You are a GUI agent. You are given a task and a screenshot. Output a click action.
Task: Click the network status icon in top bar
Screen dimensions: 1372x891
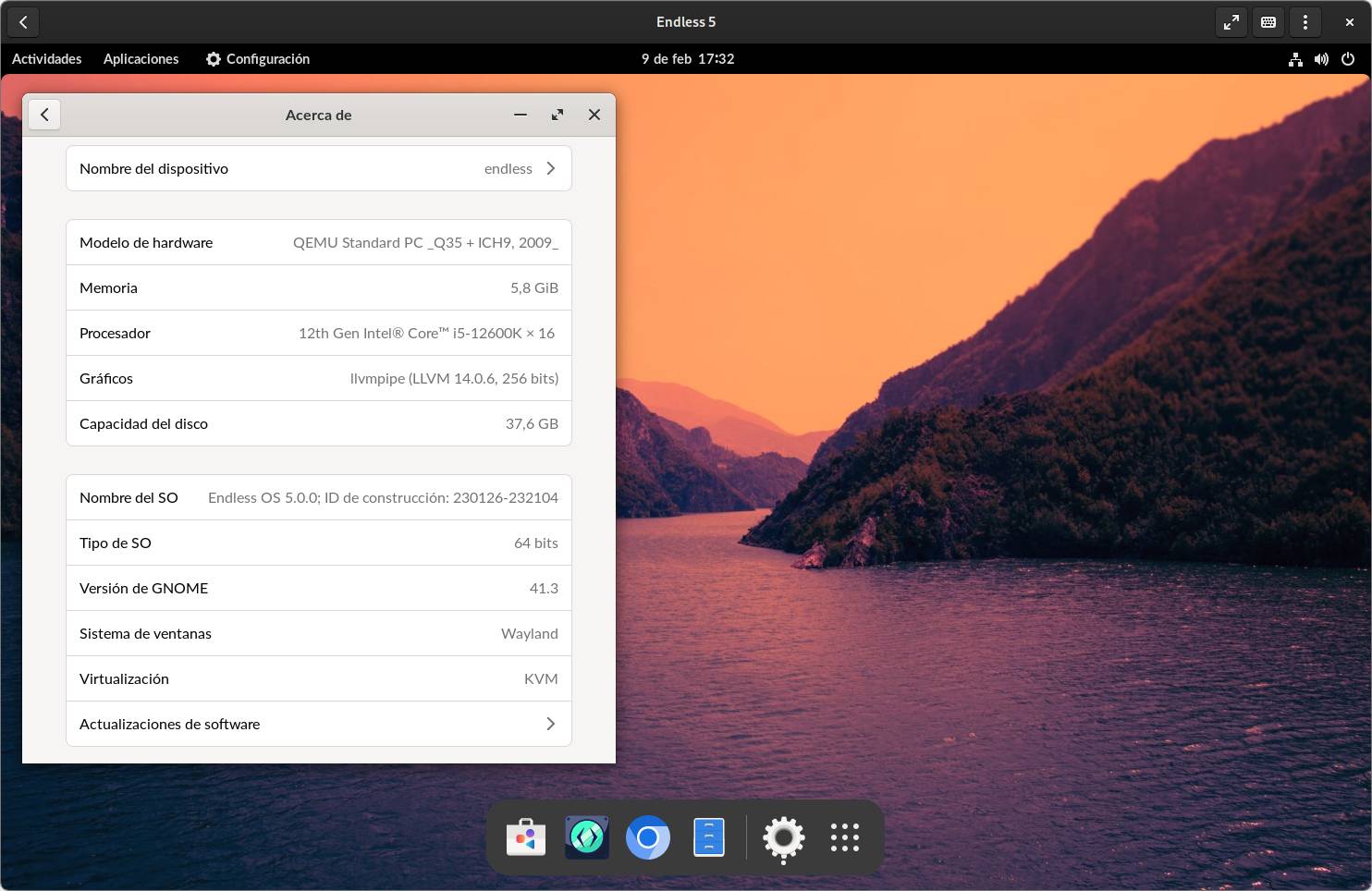1295,59
